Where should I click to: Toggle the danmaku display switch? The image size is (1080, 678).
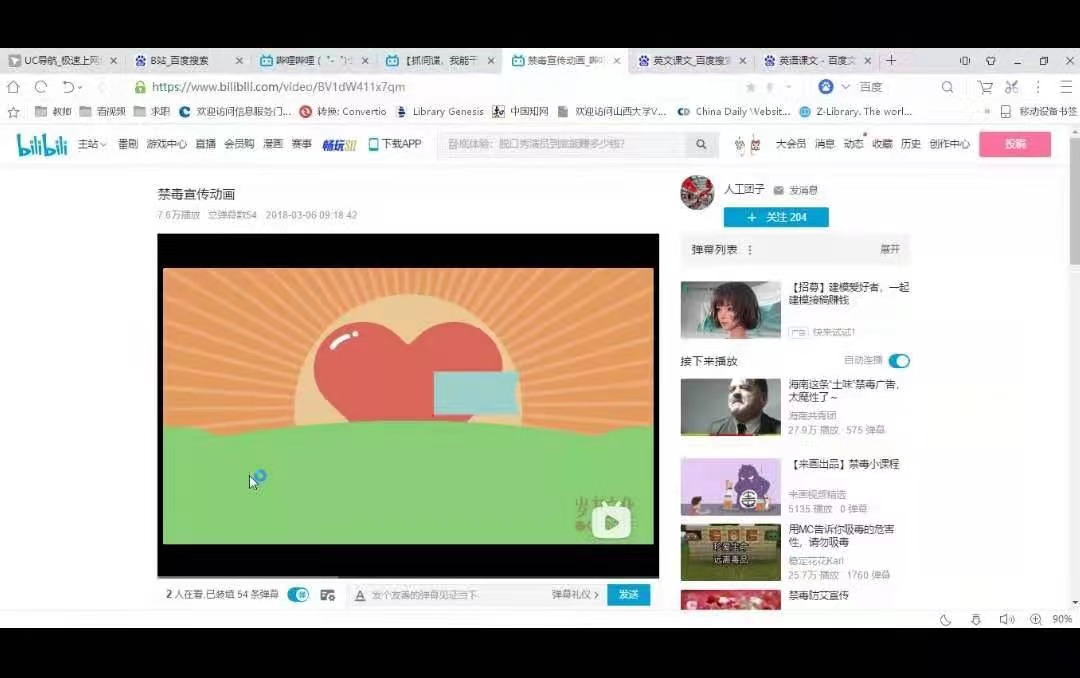(x=298, y=595)
